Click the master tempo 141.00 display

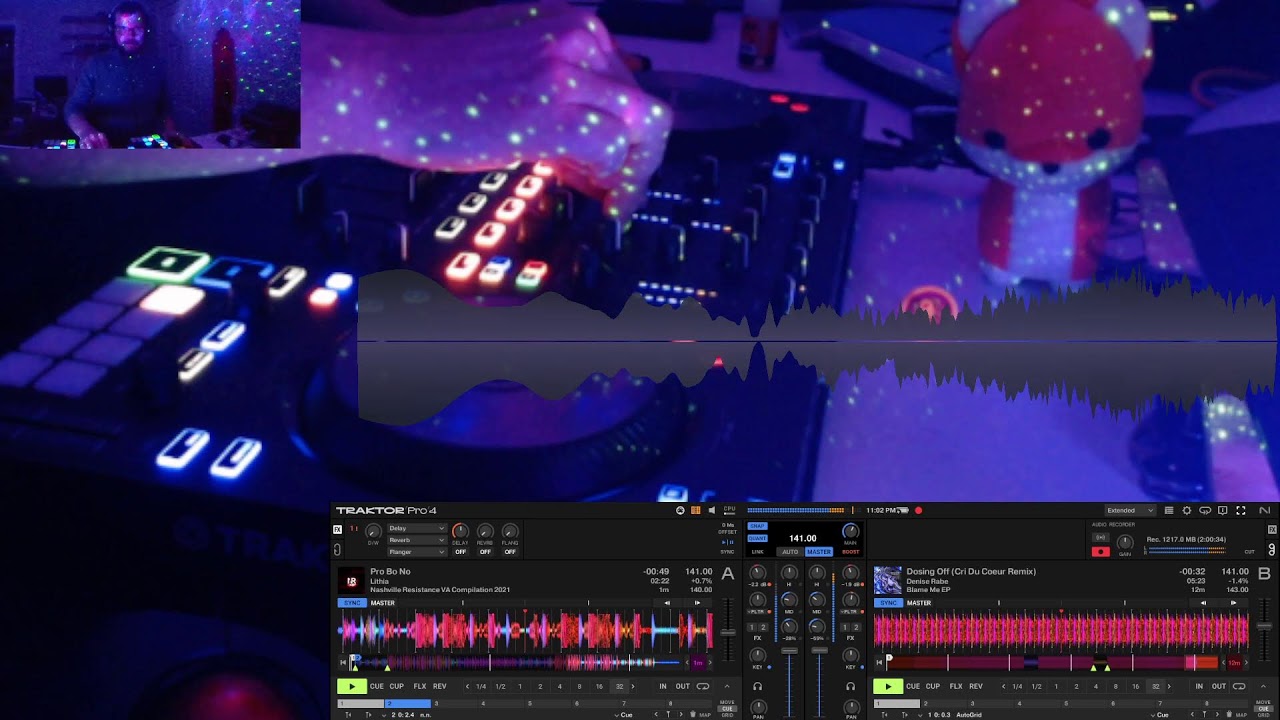coord(803,538)
